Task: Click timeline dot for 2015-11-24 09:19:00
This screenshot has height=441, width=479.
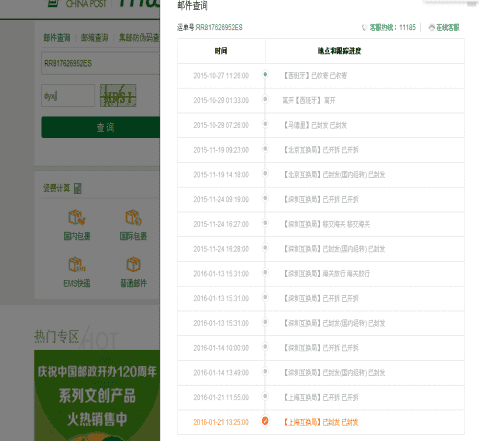Action: pos(265,198)
